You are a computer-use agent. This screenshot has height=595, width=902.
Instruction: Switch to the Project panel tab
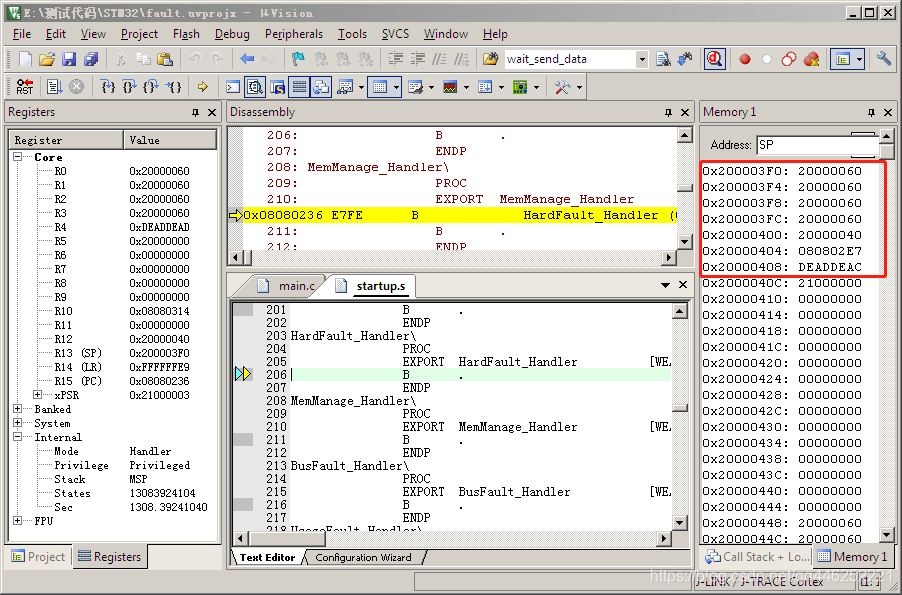(38, 557)
